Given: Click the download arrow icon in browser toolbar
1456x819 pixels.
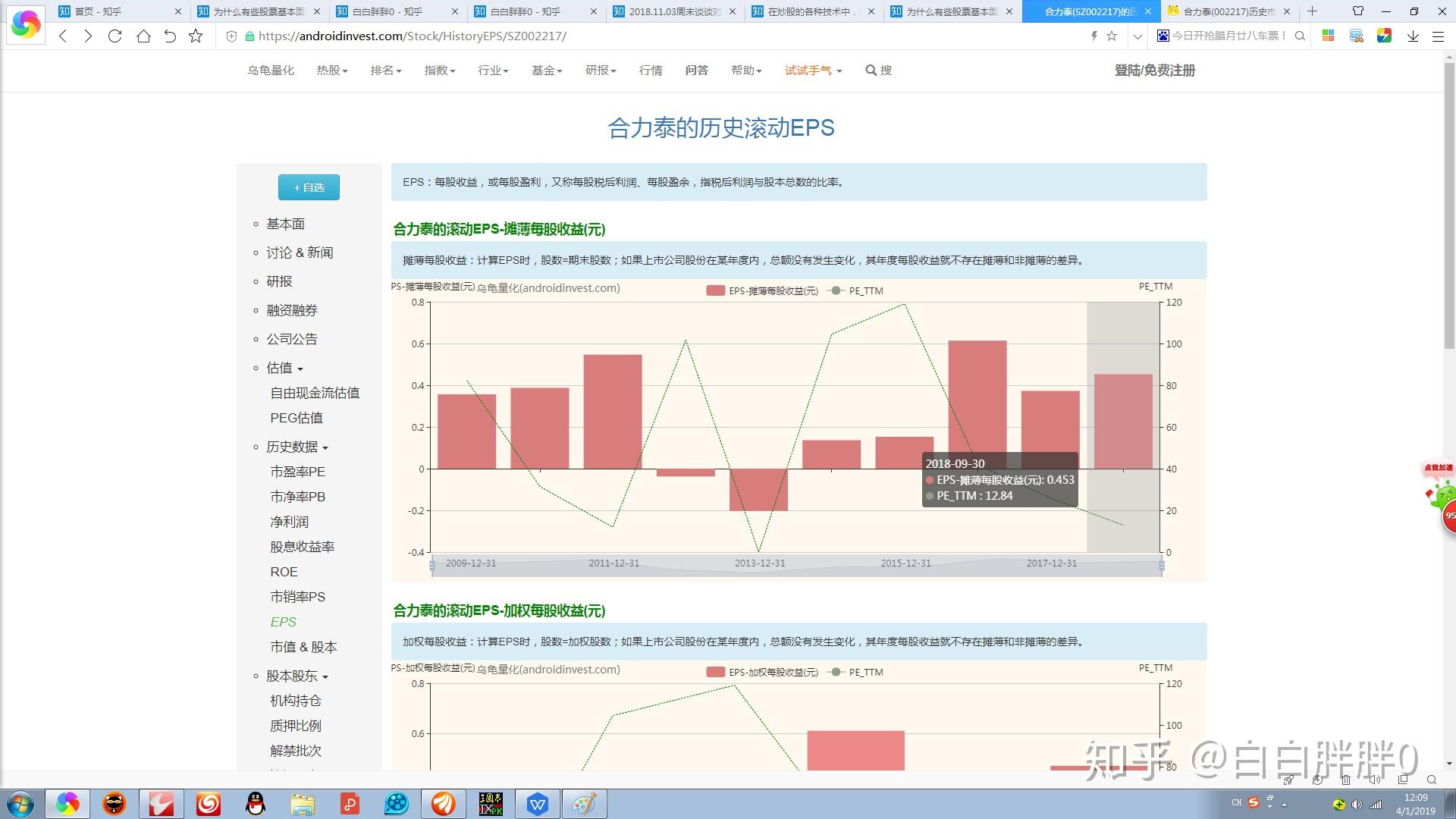Looking at the screenshot, I should pyautogui.click(x=1413, y=36).
